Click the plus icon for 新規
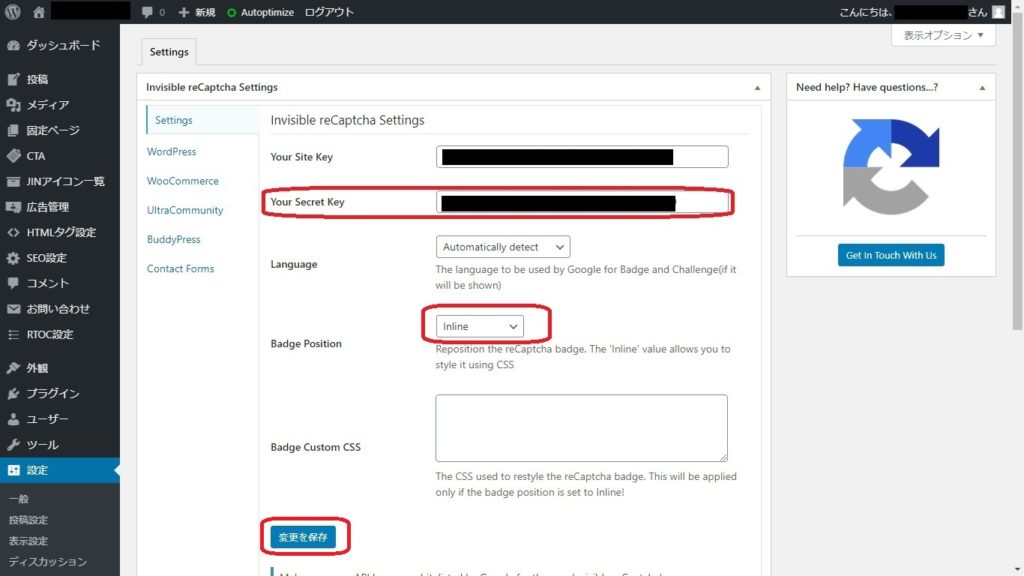Screen dimensions: 1024x576 [x=184, y=12]
